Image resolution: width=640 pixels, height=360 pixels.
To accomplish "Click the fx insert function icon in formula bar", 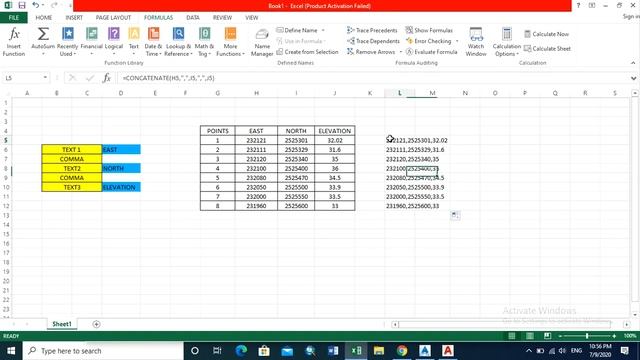I will (107, 78).
